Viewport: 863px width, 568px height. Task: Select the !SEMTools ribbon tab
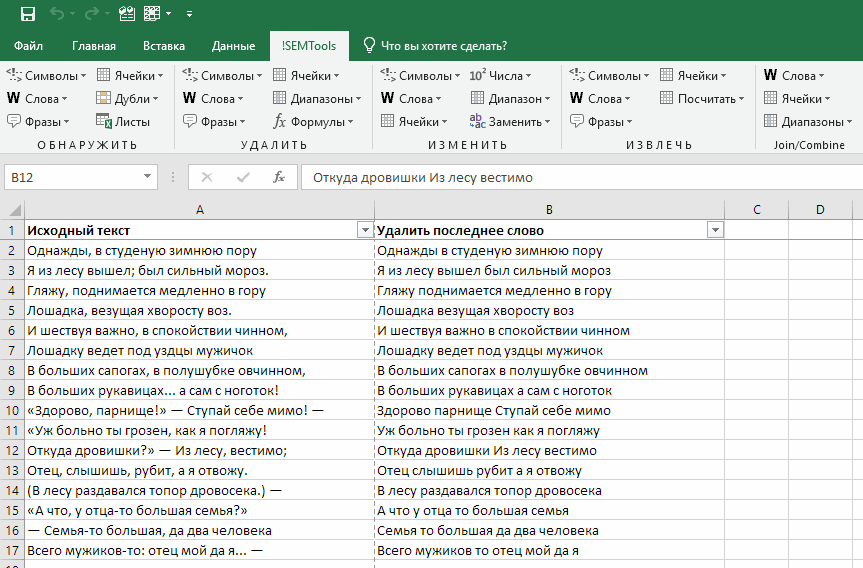pyautogui.click(x=309, y=46)
